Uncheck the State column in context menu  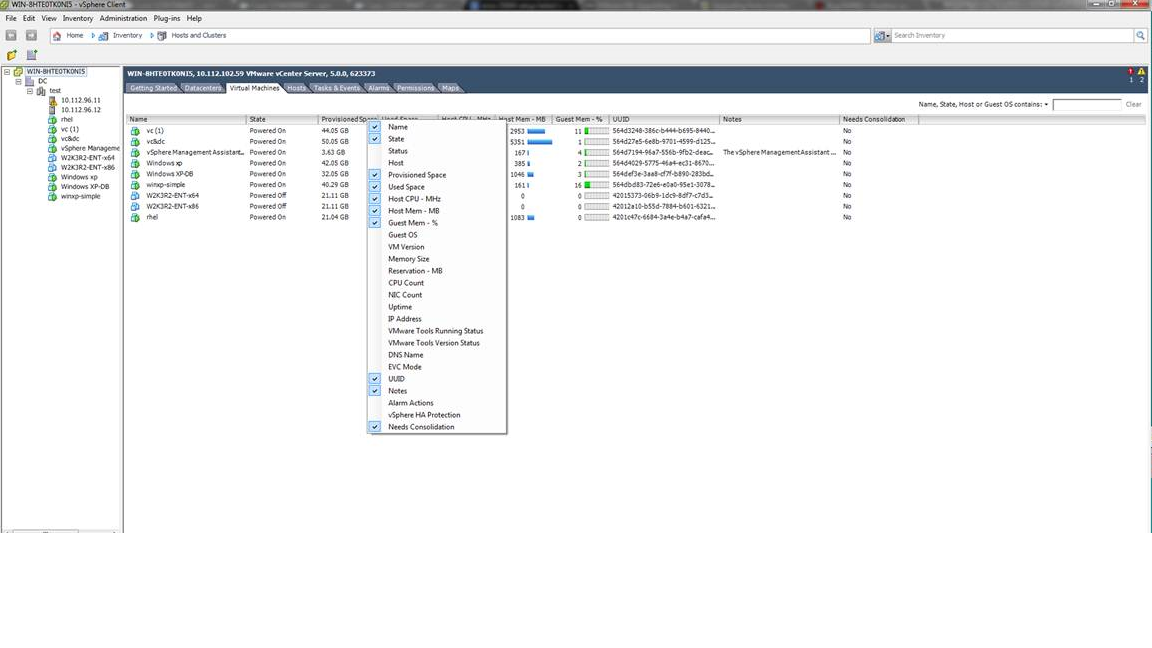pos(375,139)
